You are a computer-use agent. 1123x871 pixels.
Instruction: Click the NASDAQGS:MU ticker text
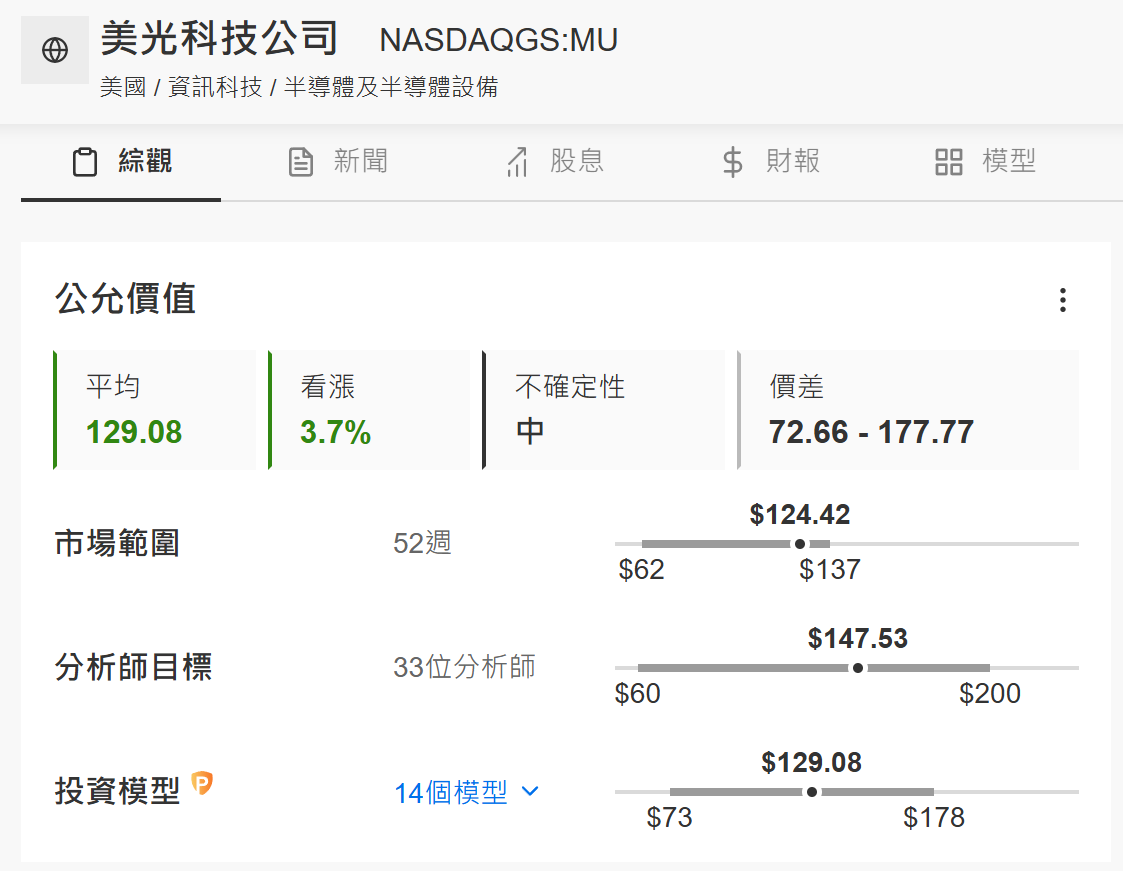point(498,40)
